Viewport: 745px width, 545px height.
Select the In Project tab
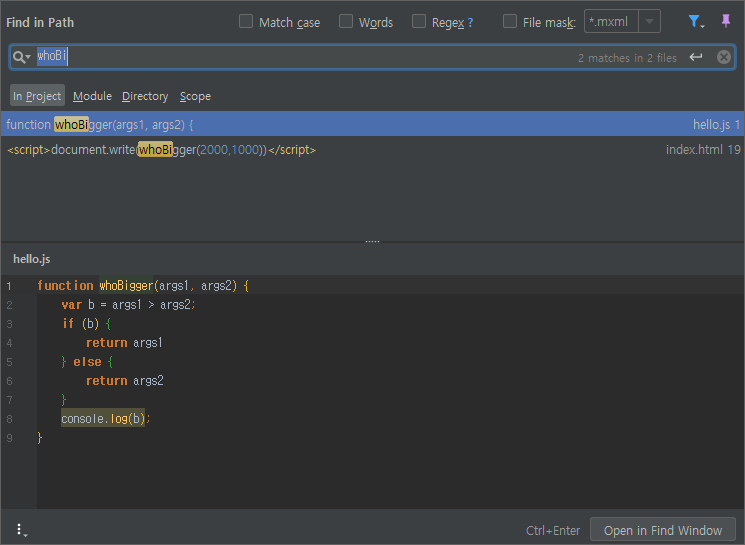coord(37,96)
